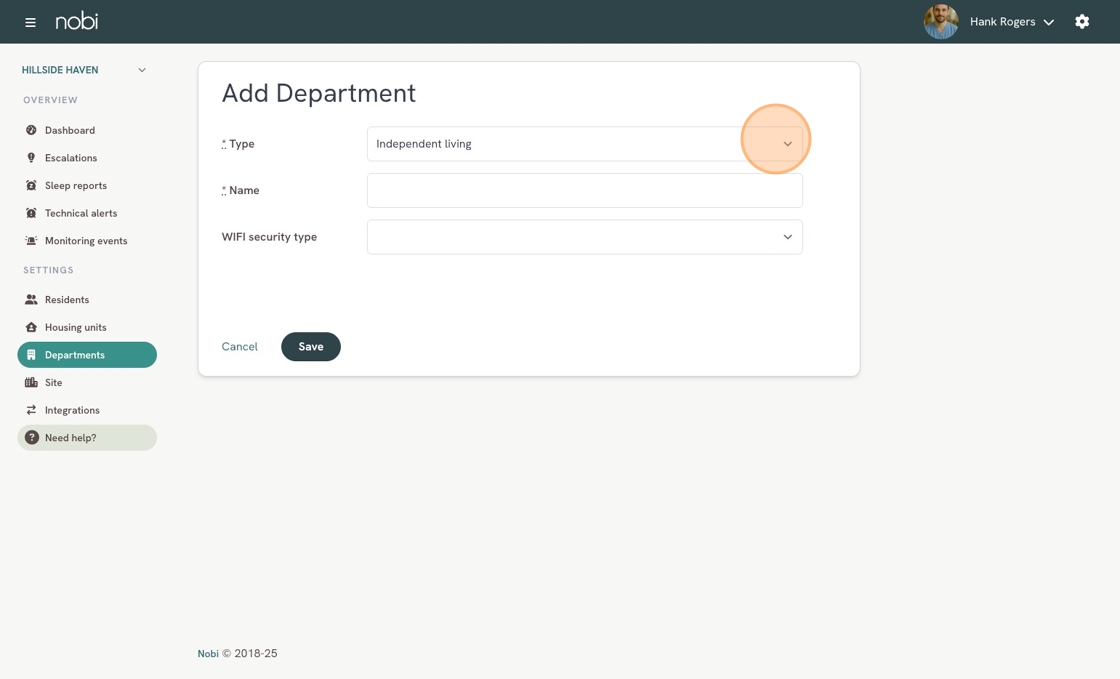Click the Sleep reports icon
The width and height of the screenshot is (1120, 679).
pos(31,186)
